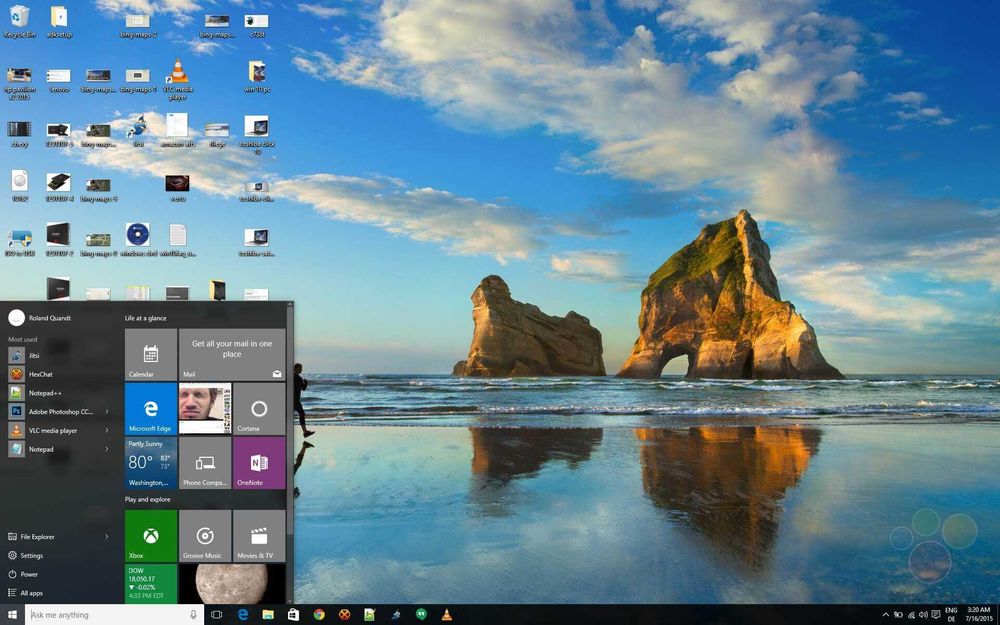Viewport: 1000px width, 625px height.
Task: Show hidden system tray icons
Action: [x=885, y=615]
